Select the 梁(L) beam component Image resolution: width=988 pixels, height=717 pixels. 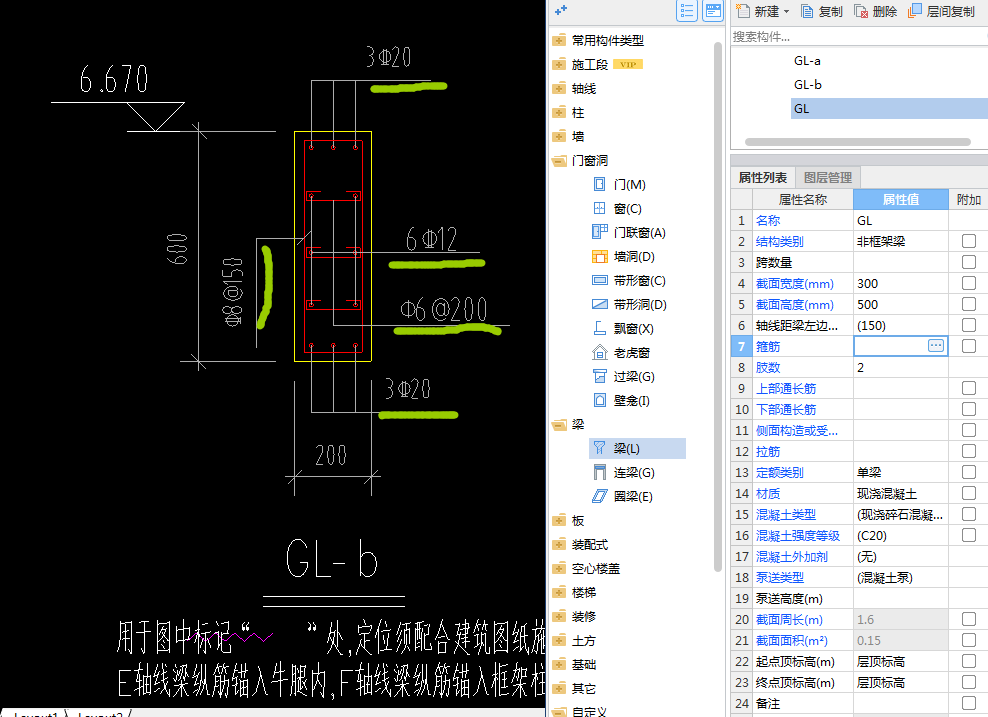pos(637,449)
